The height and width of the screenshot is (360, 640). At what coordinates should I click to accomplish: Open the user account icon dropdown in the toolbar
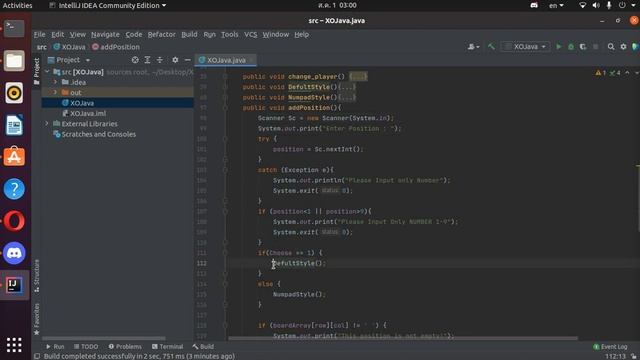(473, 47)
